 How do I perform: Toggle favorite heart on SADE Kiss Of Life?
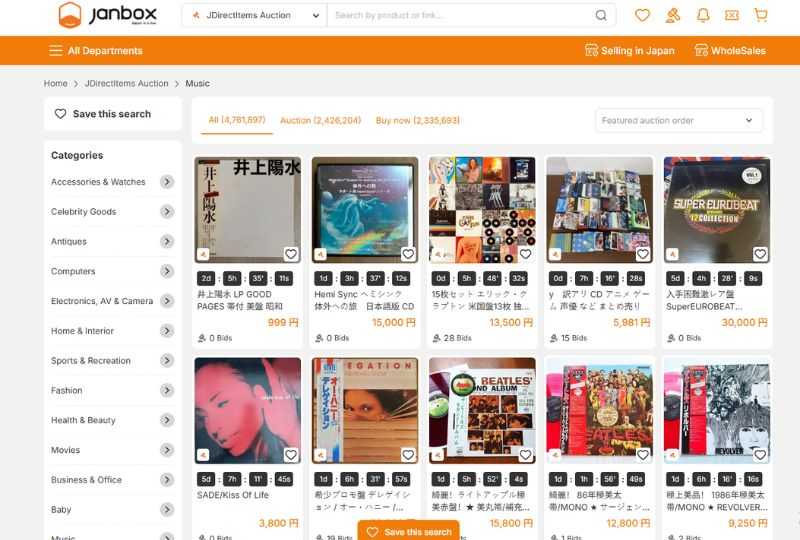click(x=290, y=455)
